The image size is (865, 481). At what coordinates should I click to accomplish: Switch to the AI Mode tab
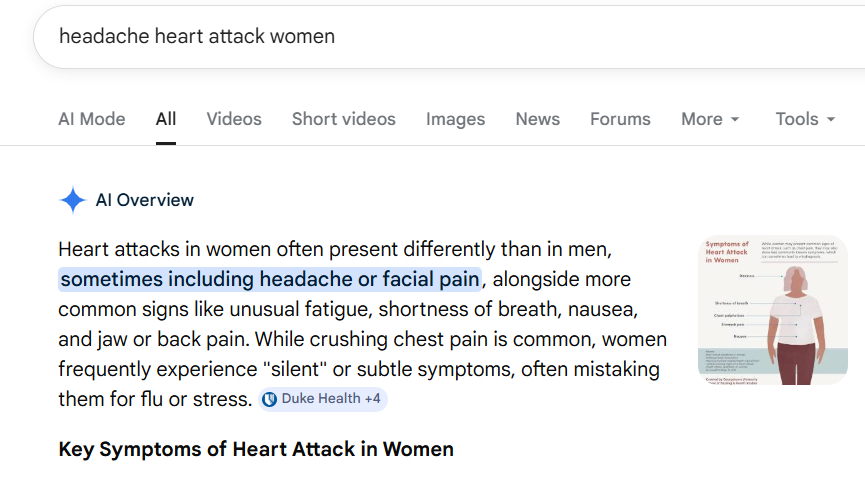92,119
